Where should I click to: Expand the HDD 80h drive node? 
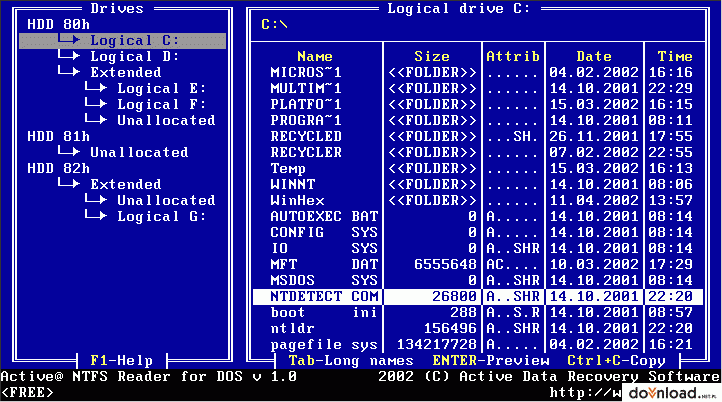[54, 24]
